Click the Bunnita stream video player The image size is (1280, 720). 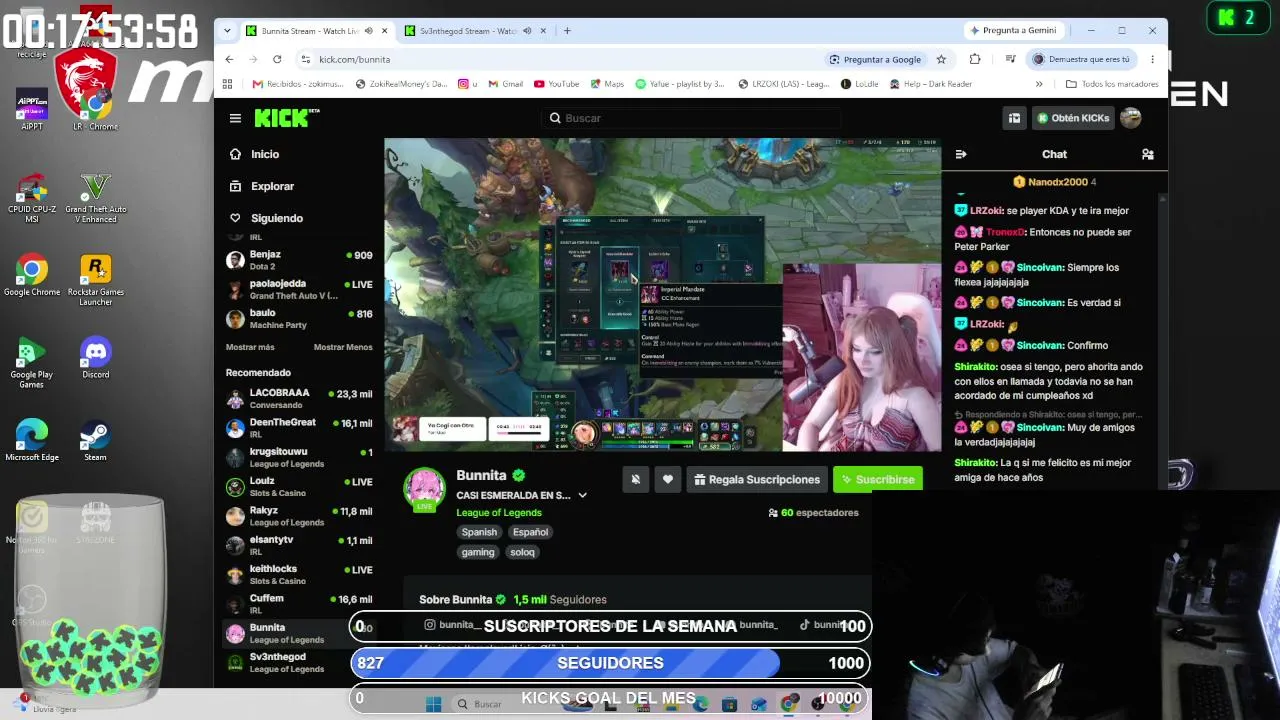click(663, 295)
